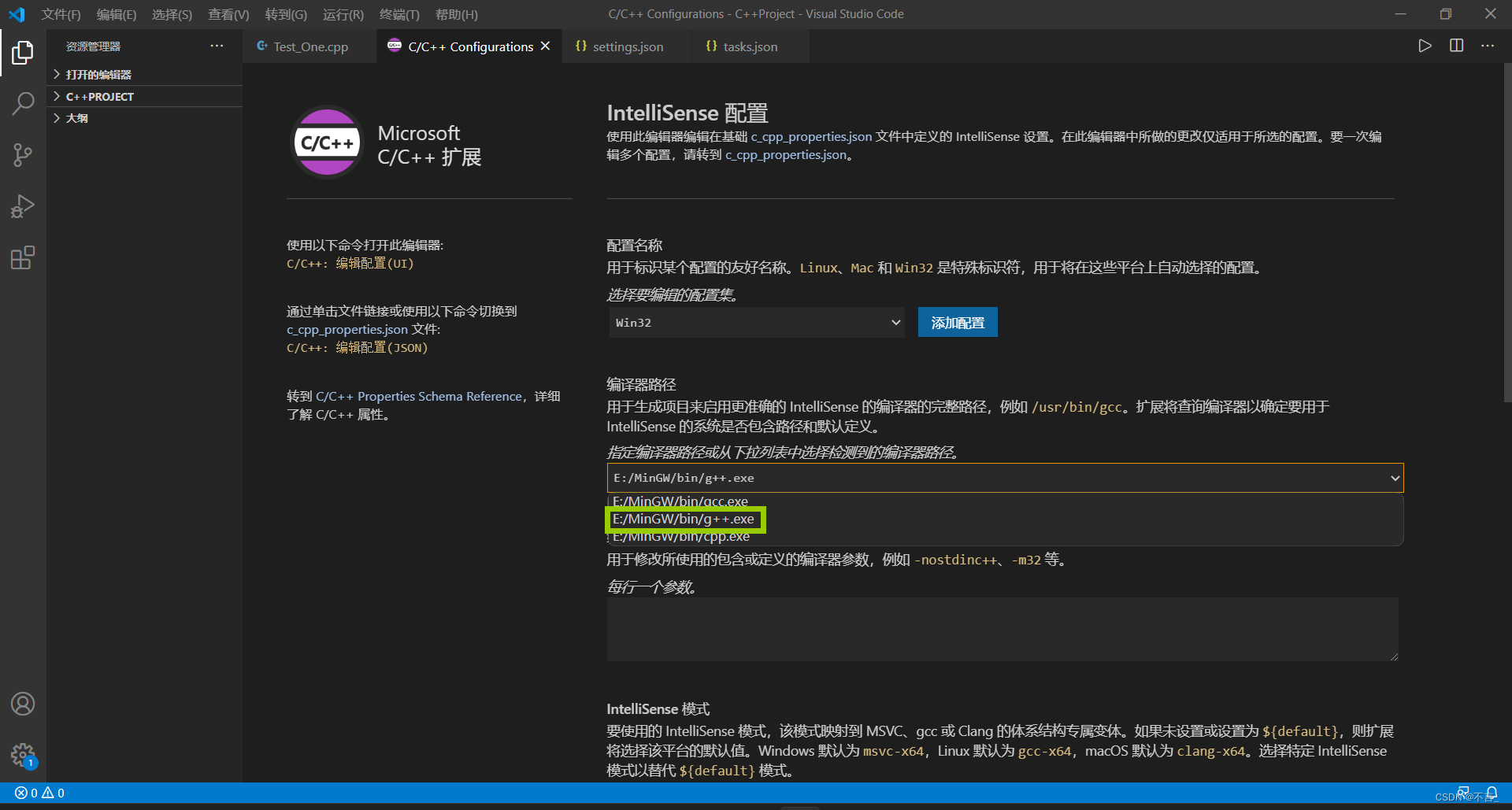Viewport: 1512px width, 810px height.
Task: Open c_cpp_properties.json link in left pane
Action: [x=347, y=329]
